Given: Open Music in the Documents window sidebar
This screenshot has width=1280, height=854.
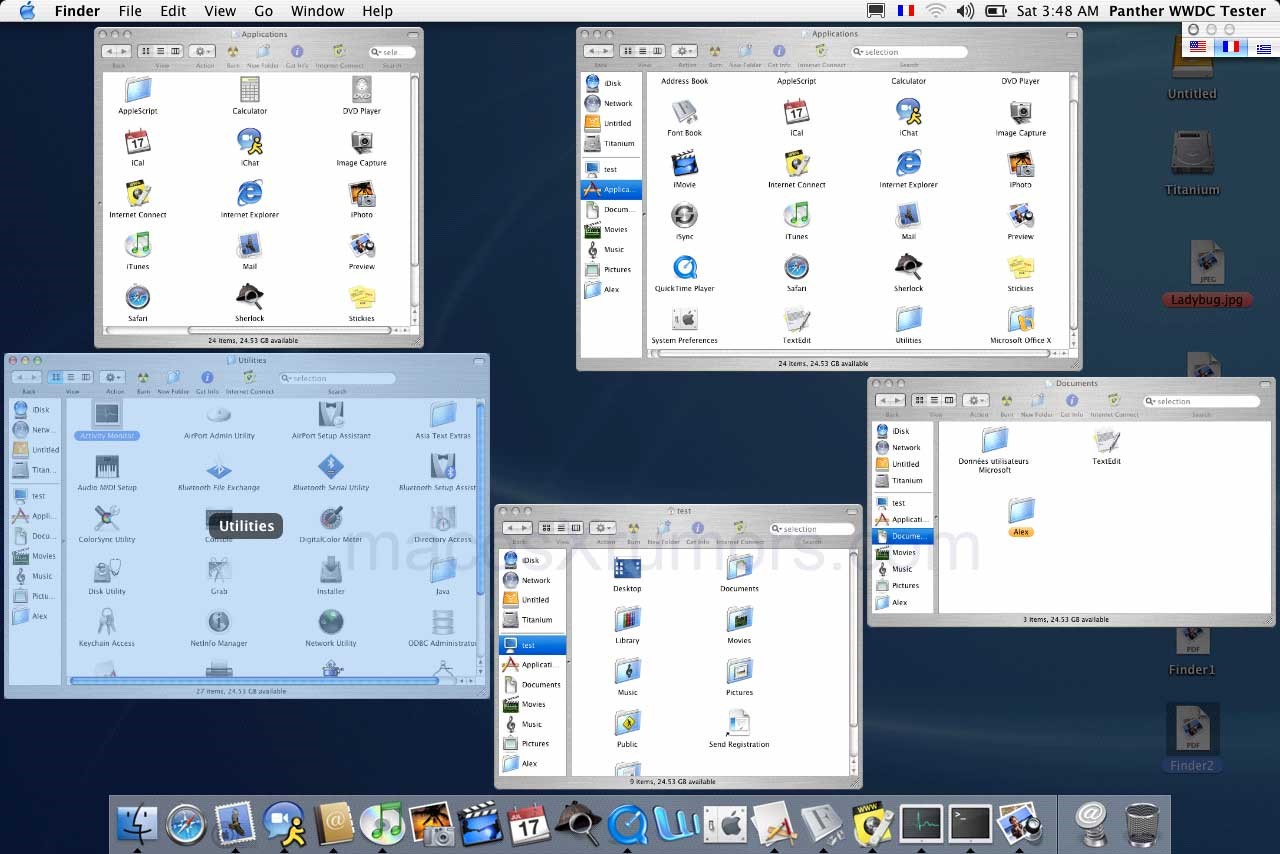Looking at the screenshot, I should click(904, 569).
